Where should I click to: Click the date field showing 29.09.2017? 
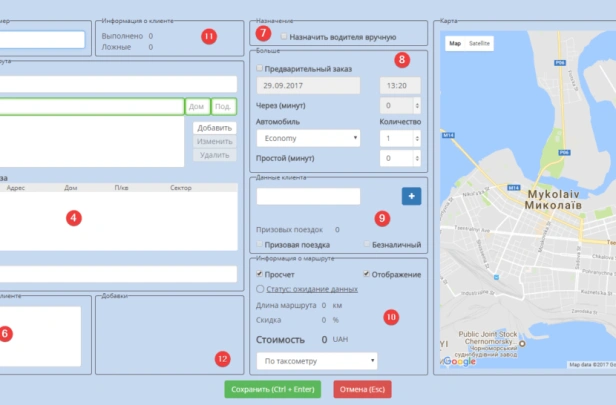[x=314, y=86]
